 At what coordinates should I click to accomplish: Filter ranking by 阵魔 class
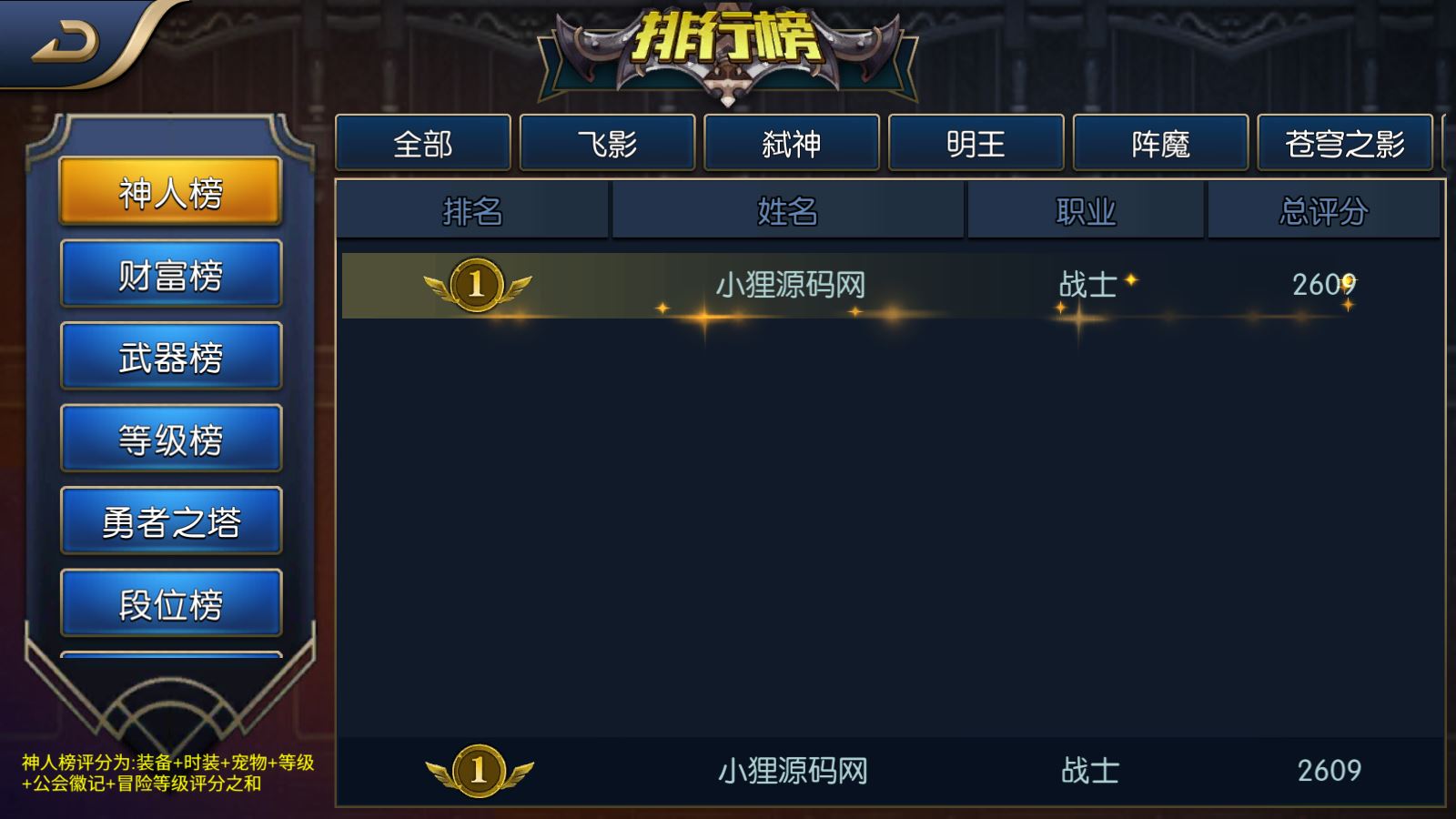[x=1161, y=143]
